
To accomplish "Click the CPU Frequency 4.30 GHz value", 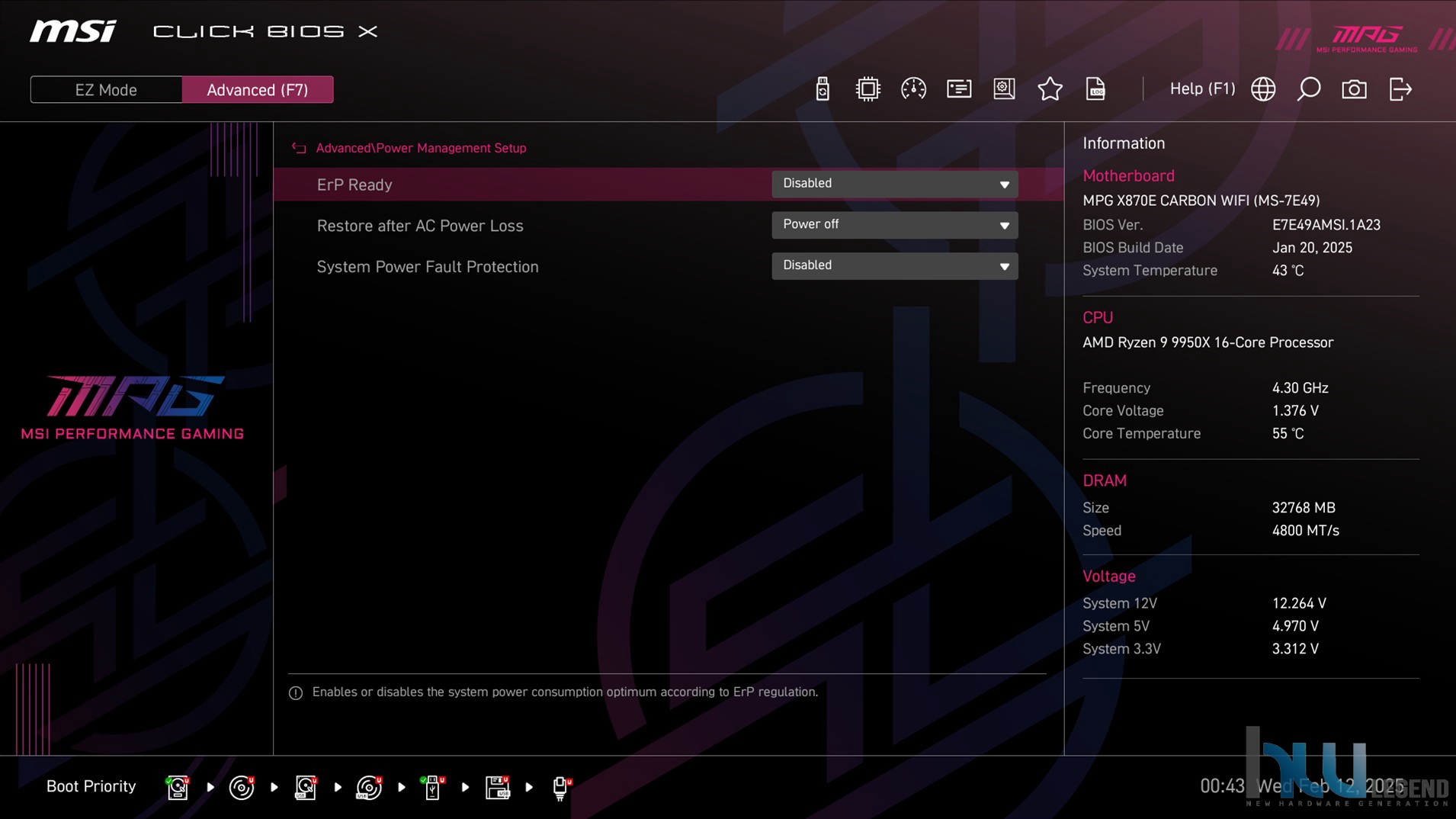I will tap(1300, 388).
